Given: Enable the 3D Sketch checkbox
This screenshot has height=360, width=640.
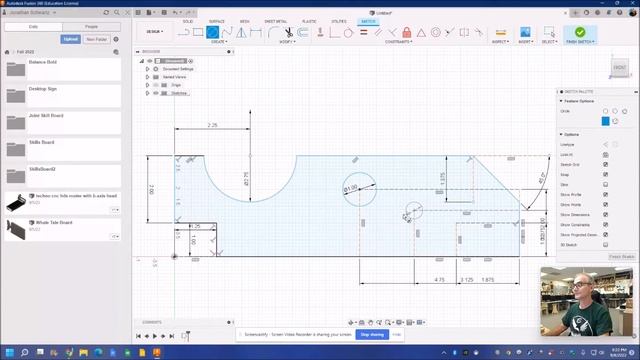Looking at the screenshot, I should [605, 245].
